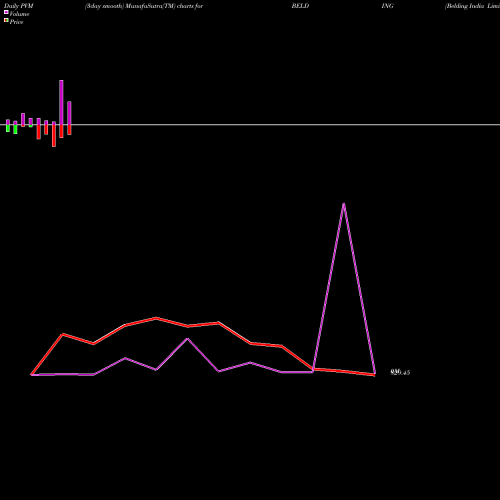The width and height of the screenshot is (500, 500).
Task: Click the highest point of the red price line
Action: coord(156,318)
